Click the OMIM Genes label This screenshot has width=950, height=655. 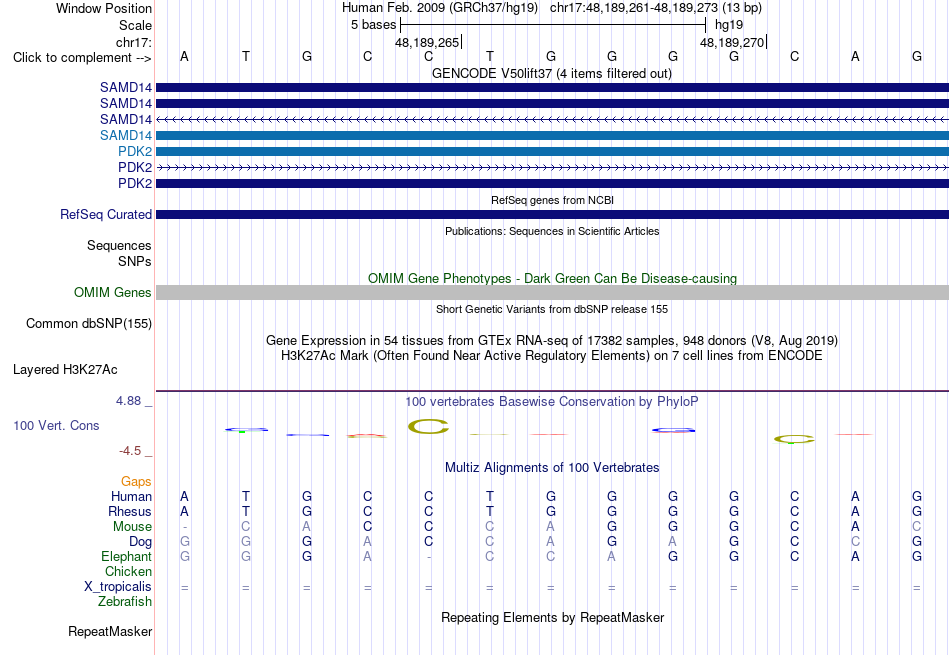113,293
